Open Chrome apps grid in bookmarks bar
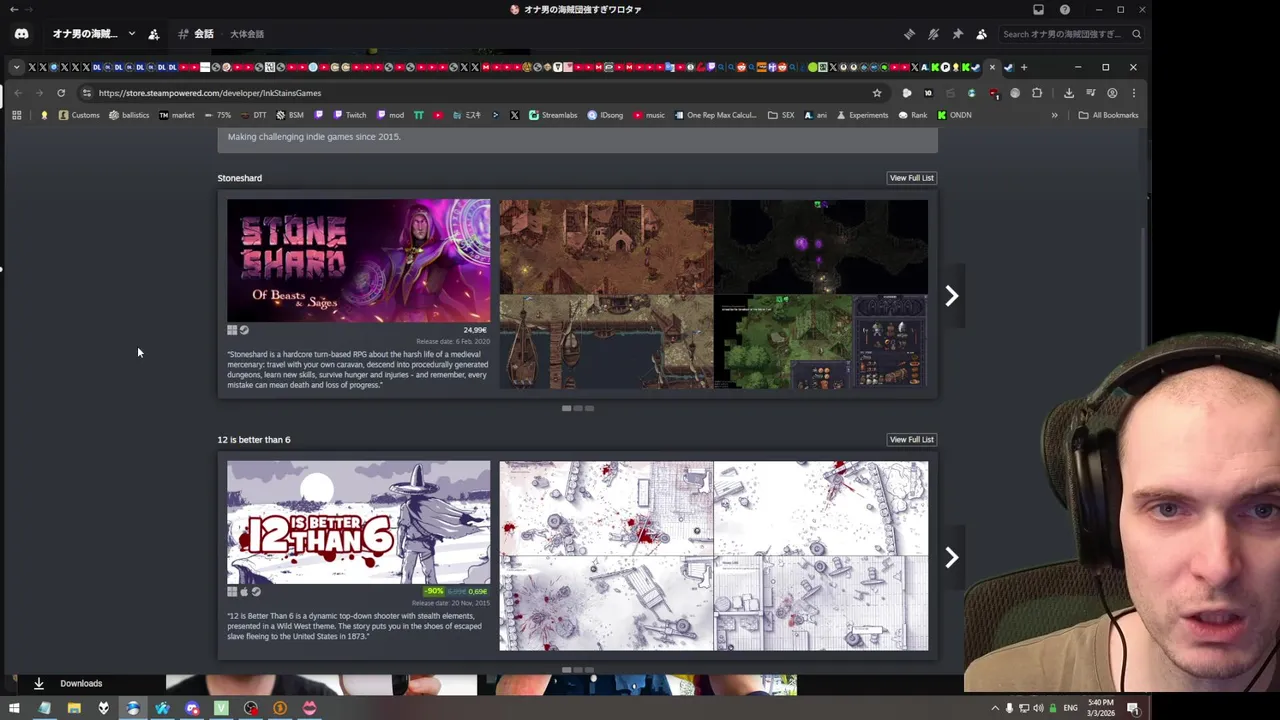Viewport: 1280px width, 720px height. click(x=16, y=115)
